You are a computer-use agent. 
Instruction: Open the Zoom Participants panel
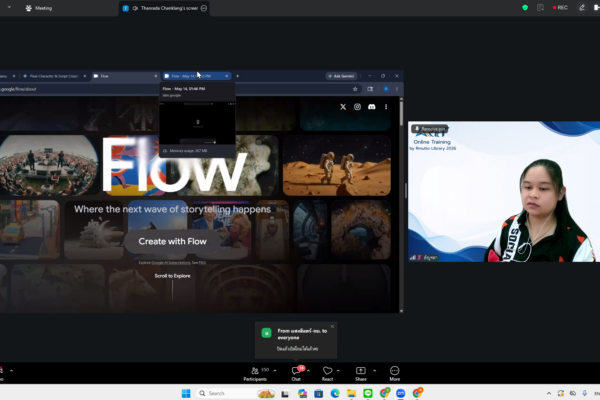point(255,373)
